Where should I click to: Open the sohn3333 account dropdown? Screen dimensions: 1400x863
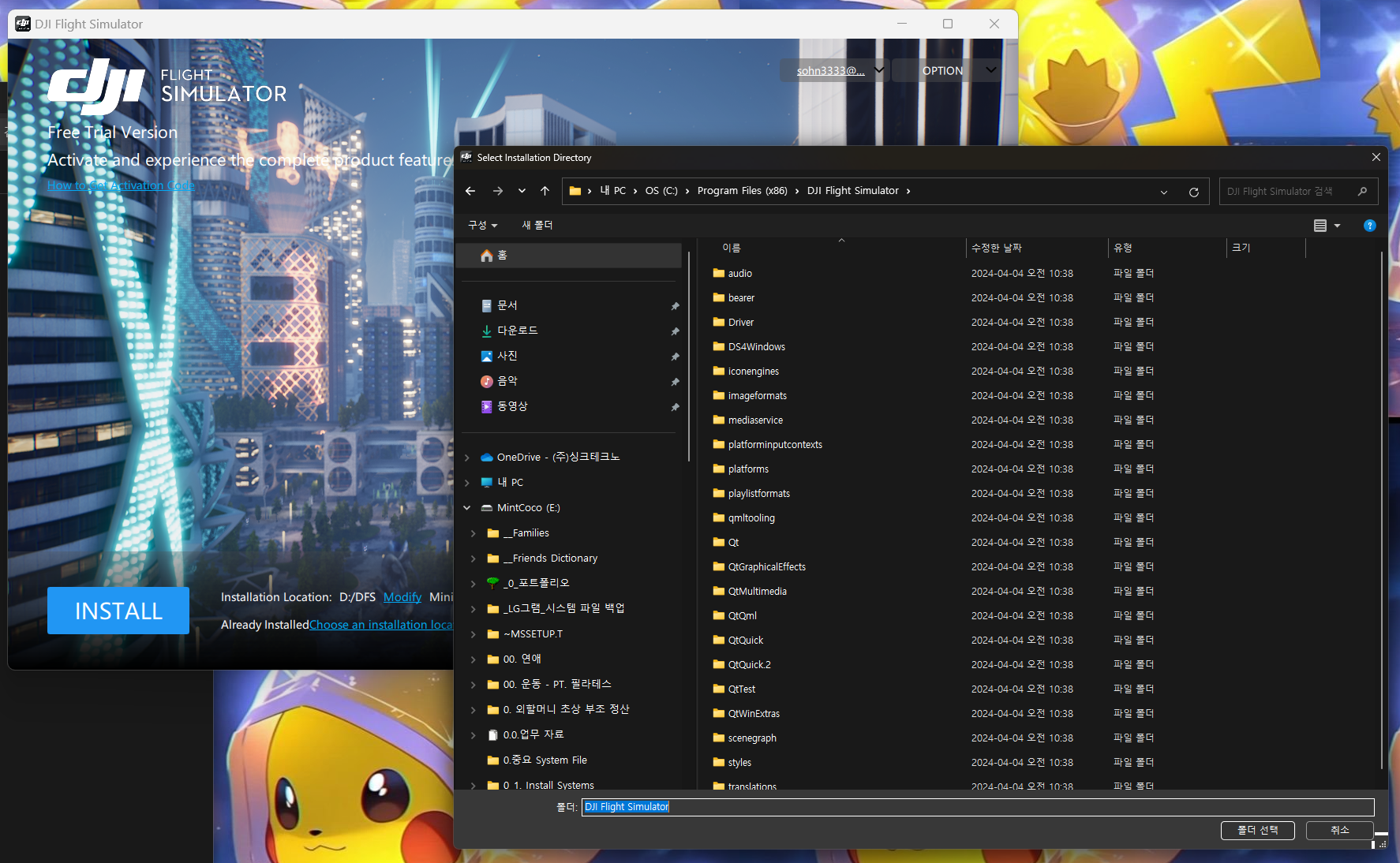pyautogui.click(x=836, y=70)
